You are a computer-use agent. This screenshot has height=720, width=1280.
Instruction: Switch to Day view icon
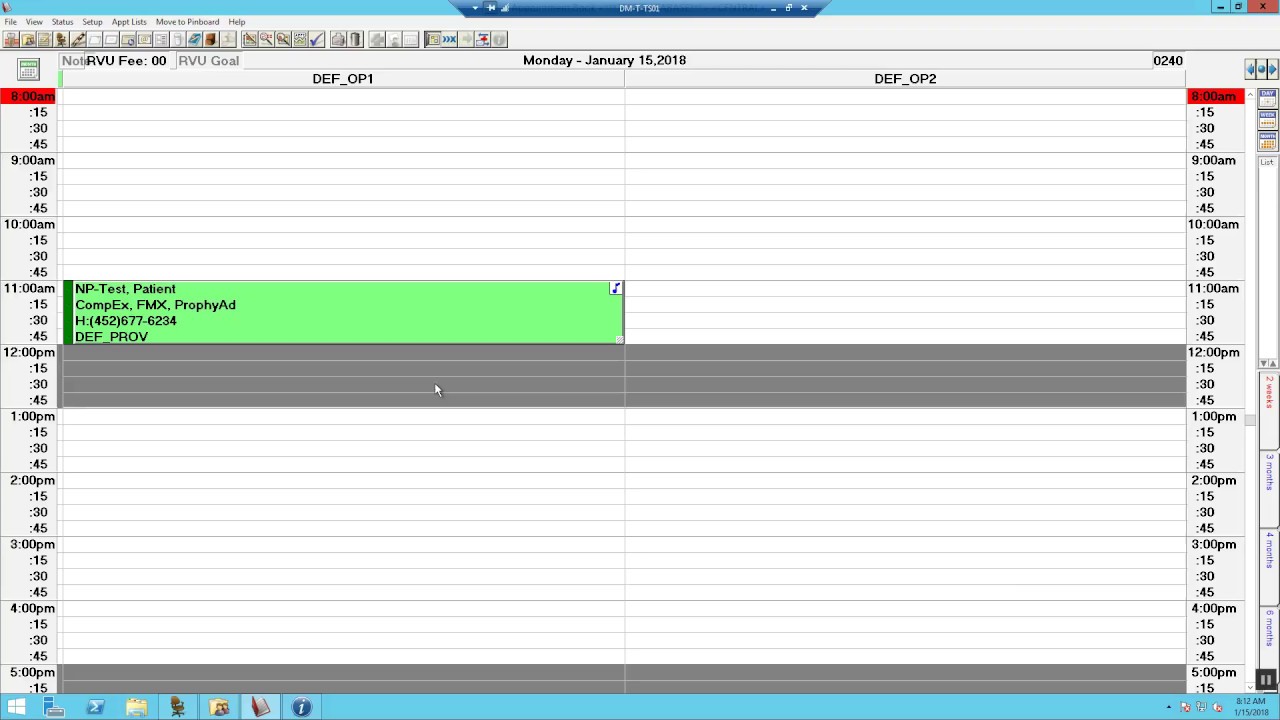click(x=1268, y=97)
